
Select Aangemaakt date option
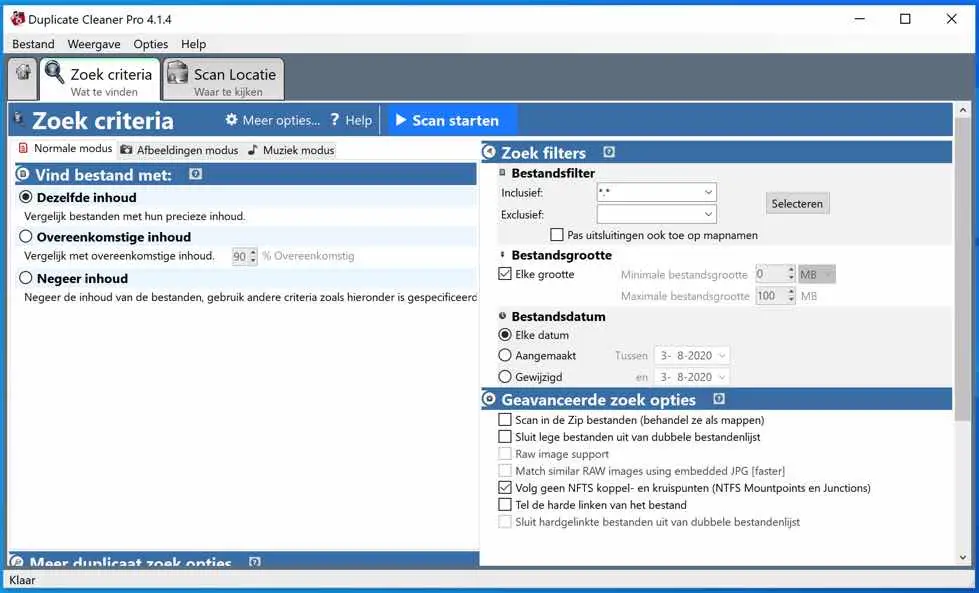(505, 355)
